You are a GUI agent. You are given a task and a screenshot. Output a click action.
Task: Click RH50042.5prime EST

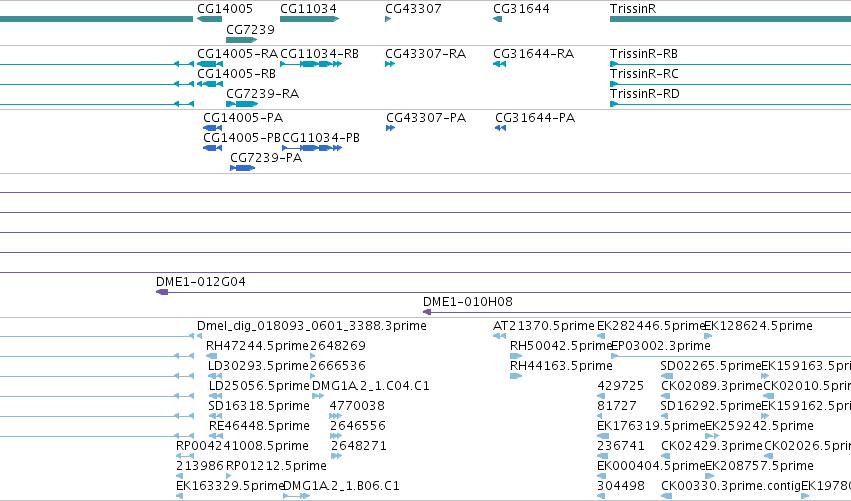coord(561,346)
